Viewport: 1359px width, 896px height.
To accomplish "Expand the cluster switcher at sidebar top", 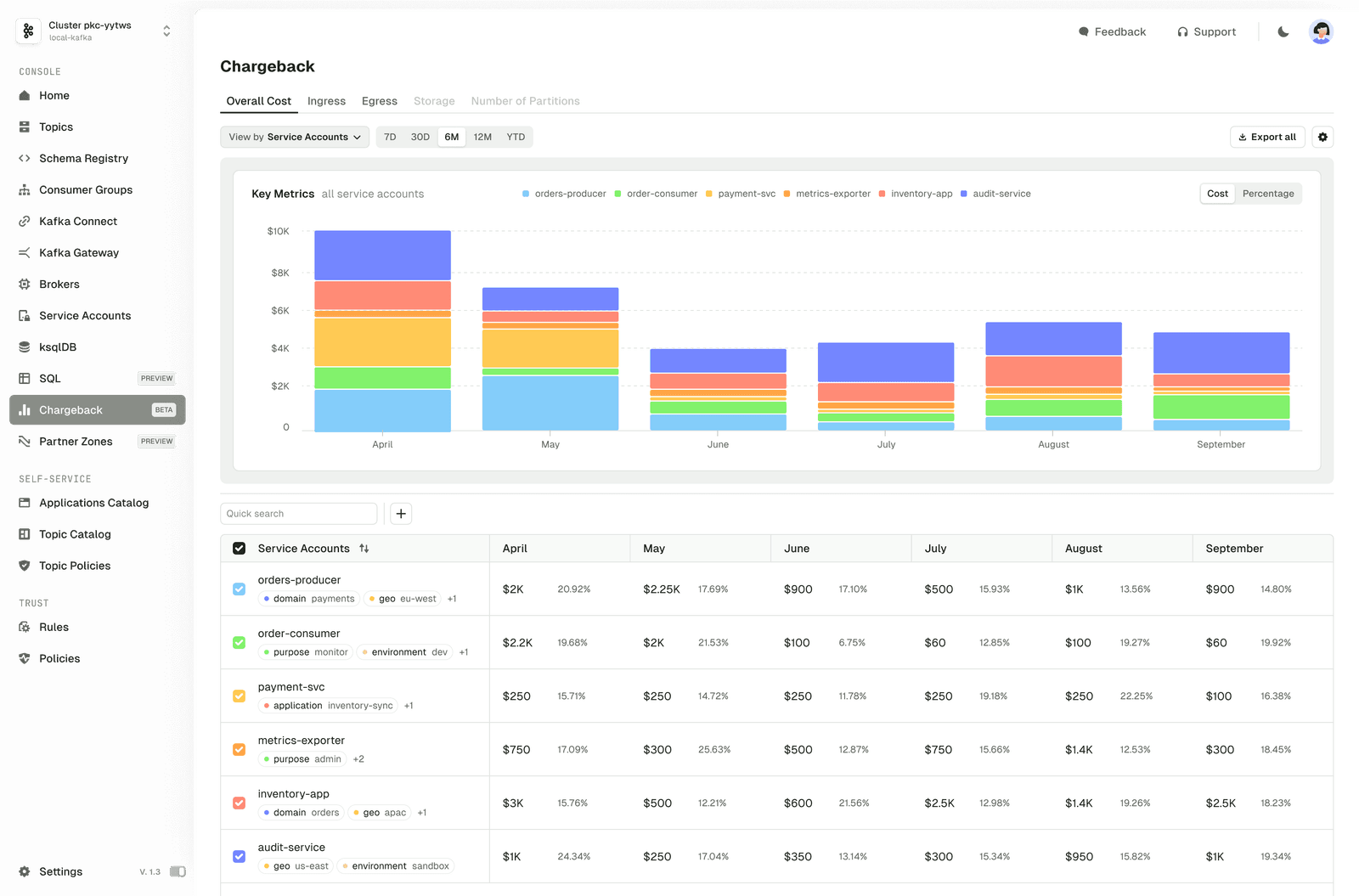I will click(166, 31).
